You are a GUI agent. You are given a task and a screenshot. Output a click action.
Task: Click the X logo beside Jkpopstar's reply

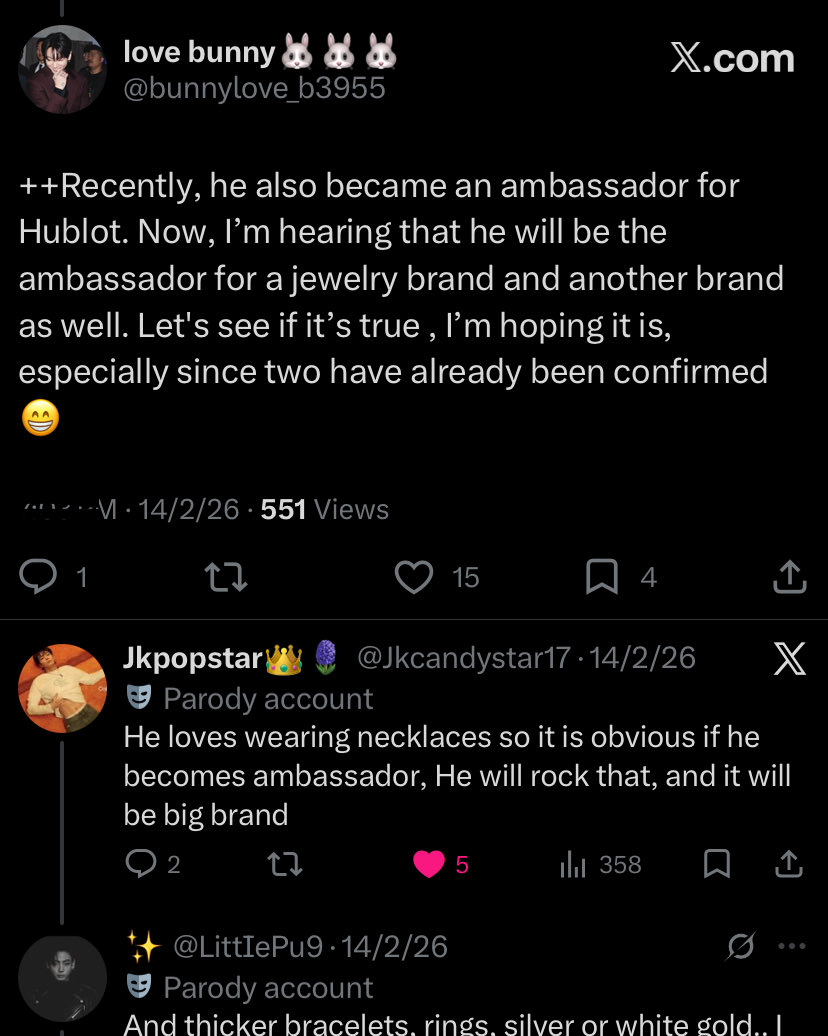pos(790,659)
